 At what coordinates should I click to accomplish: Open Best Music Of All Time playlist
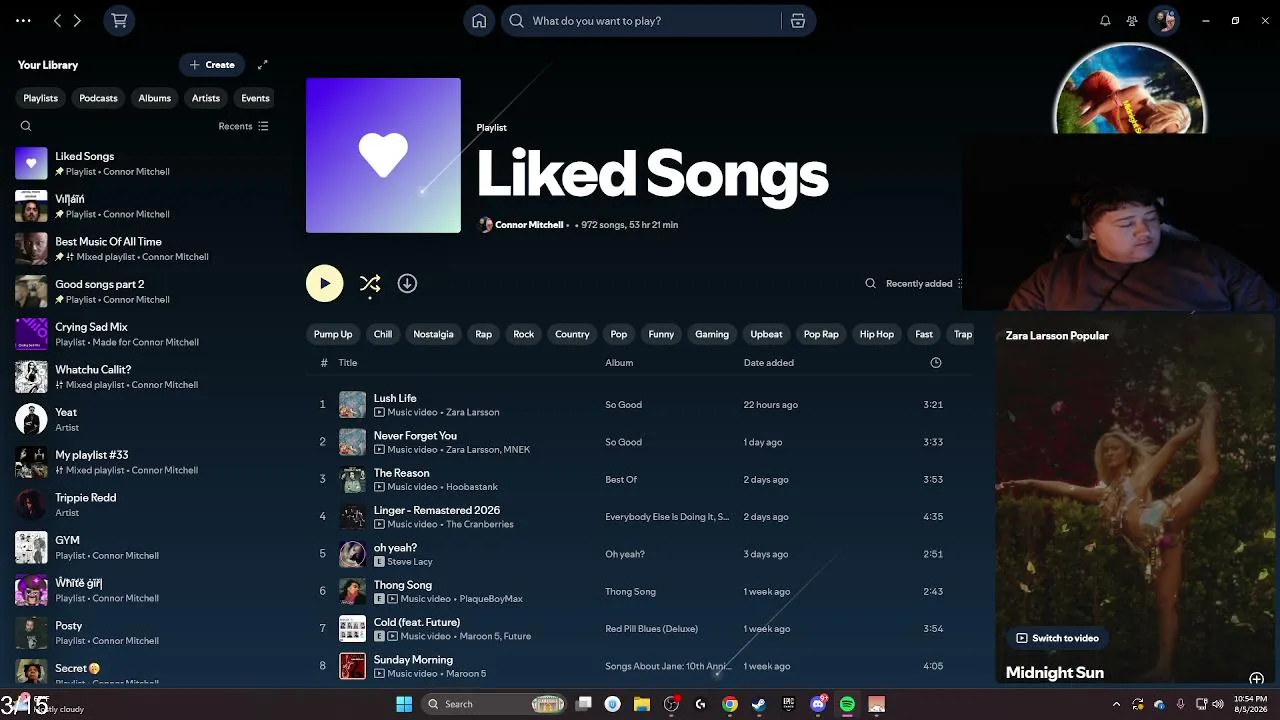(143, 249)
